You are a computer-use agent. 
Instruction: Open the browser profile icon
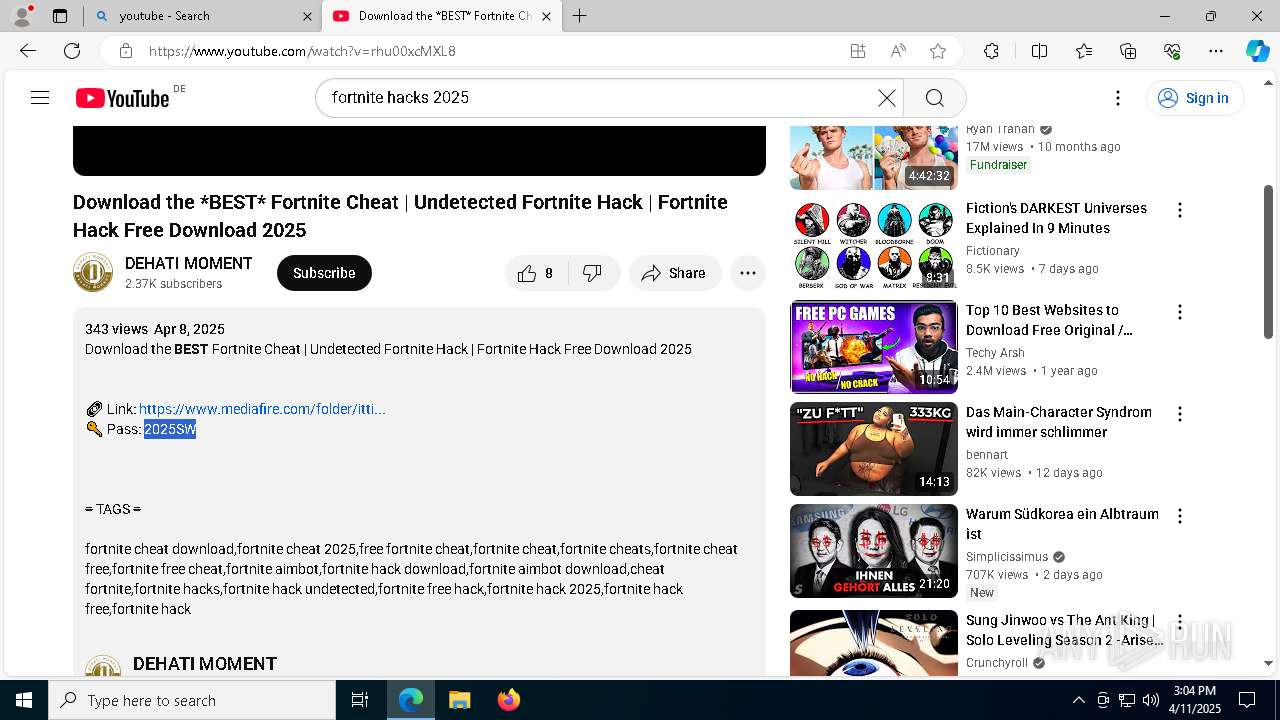pyautogui.click(x=22, y=16)
